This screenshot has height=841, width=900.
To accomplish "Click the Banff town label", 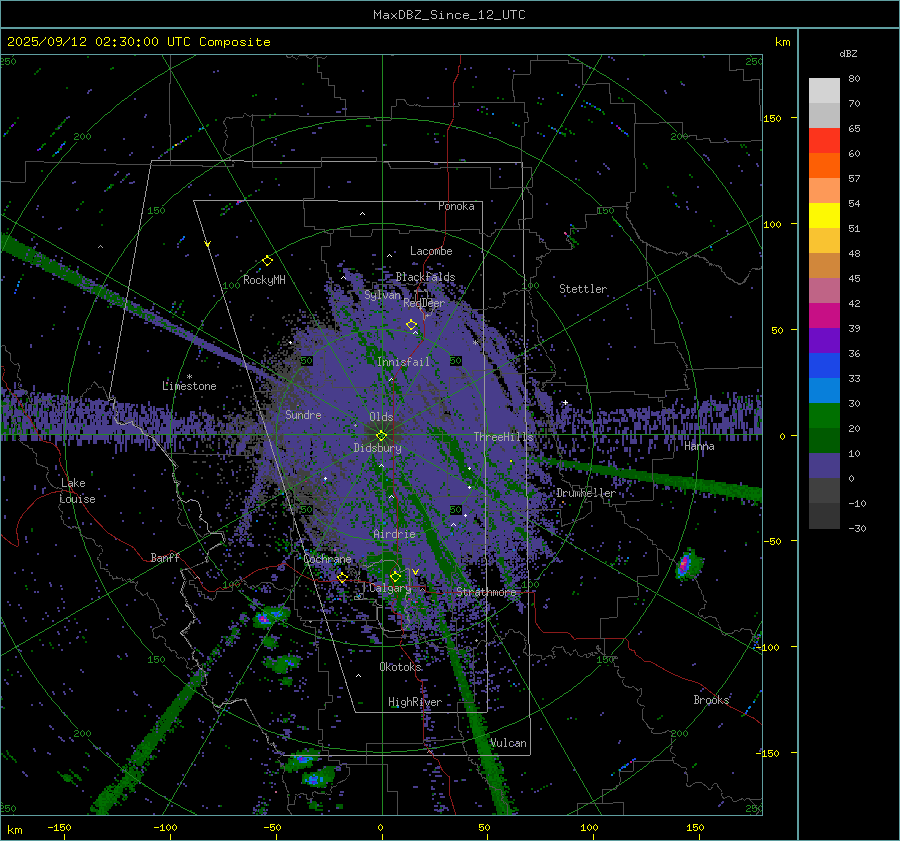I will 165,557.
